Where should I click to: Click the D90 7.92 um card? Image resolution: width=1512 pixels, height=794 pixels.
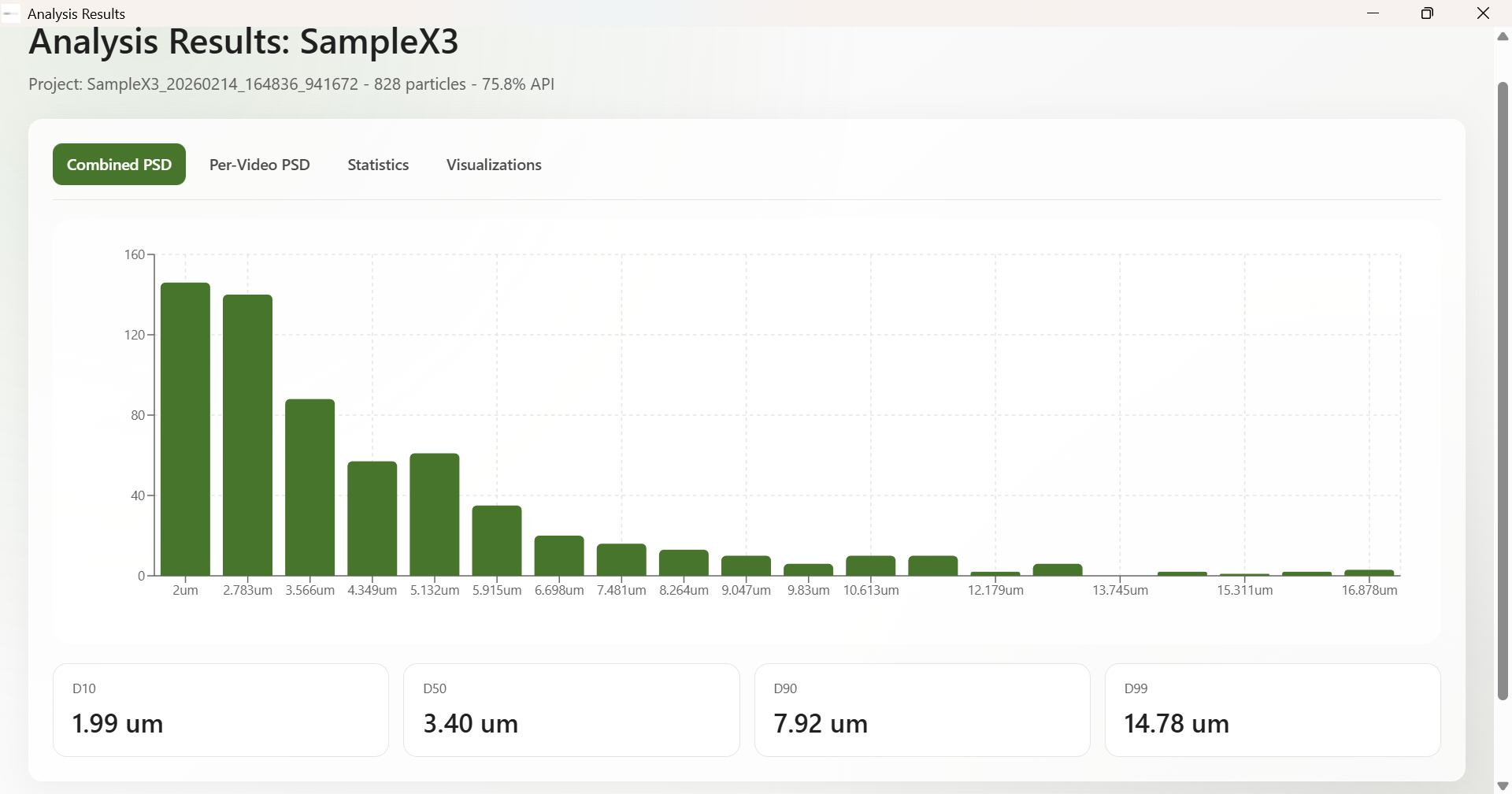pyautogui.click(x=922, y=710)
